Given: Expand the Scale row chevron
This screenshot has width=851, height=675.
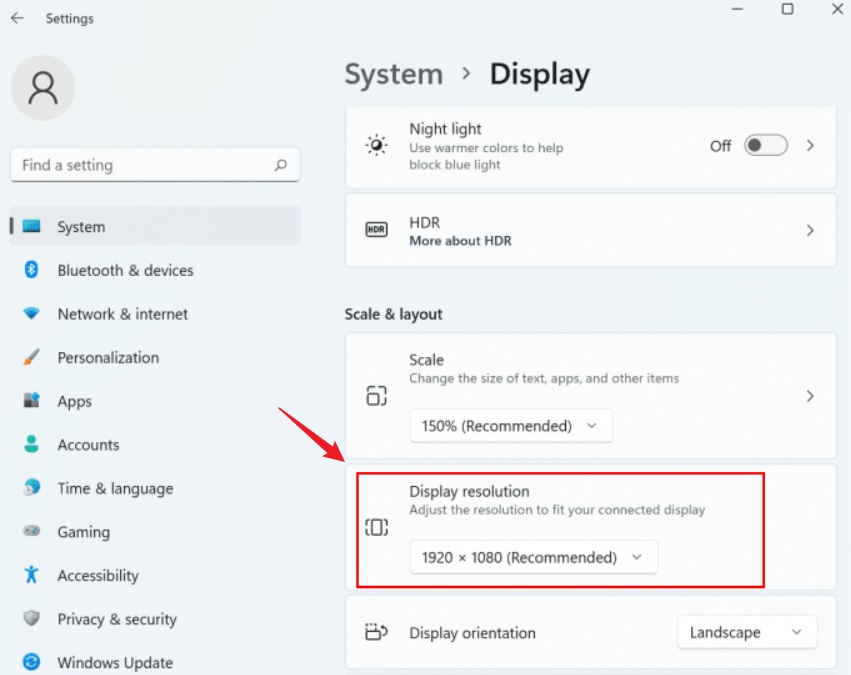Looking at the screenshot, I should 810,396.
